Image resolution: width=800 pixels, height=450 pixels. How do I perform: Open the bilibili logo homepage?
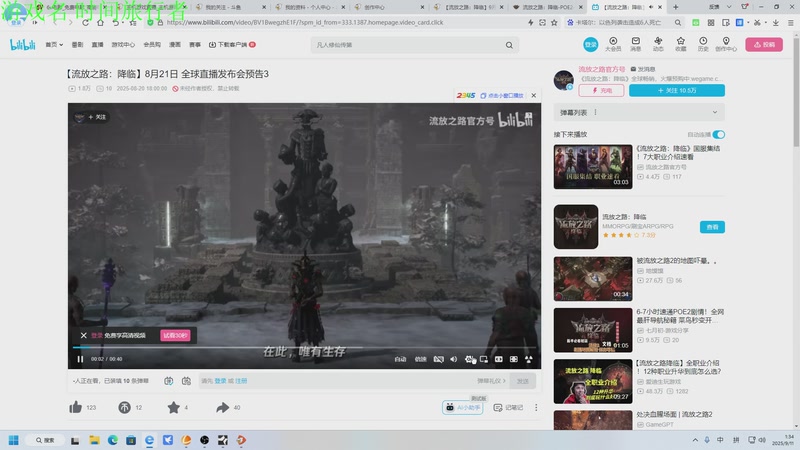pos(23,44)
